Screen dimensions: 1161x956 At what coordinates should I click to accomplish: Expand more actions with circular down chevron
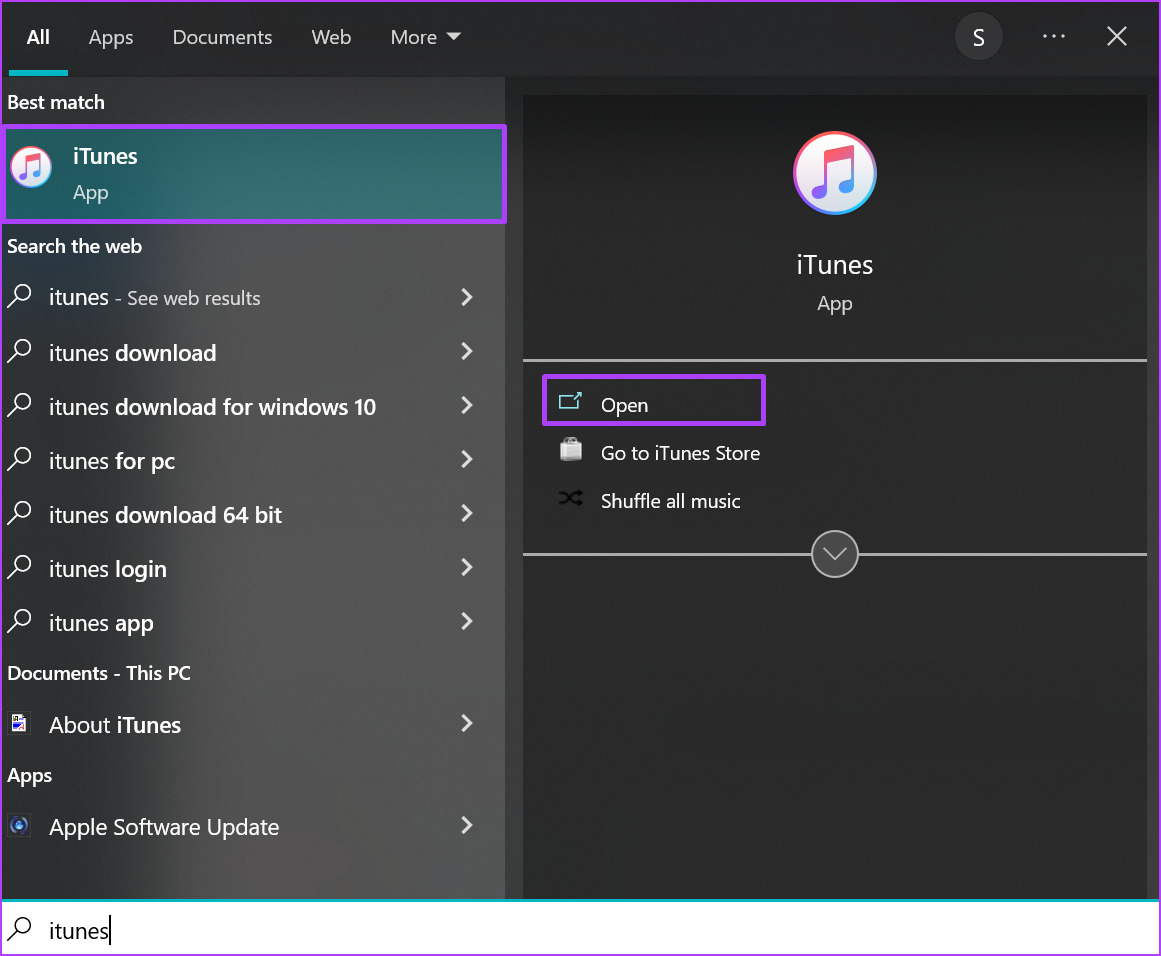pyautogui.click(x=834, y=554)
